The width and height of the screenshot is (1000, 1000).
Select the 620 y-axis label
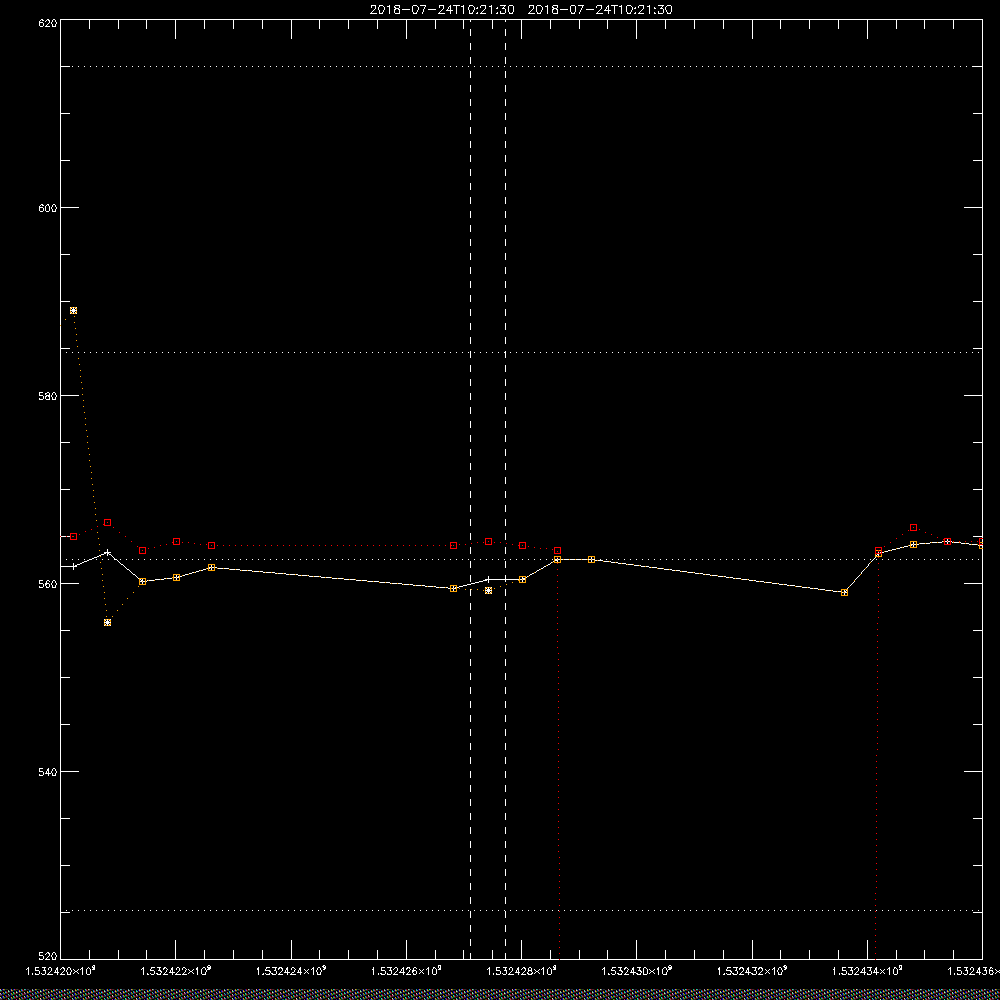click(x=48, y=22)
